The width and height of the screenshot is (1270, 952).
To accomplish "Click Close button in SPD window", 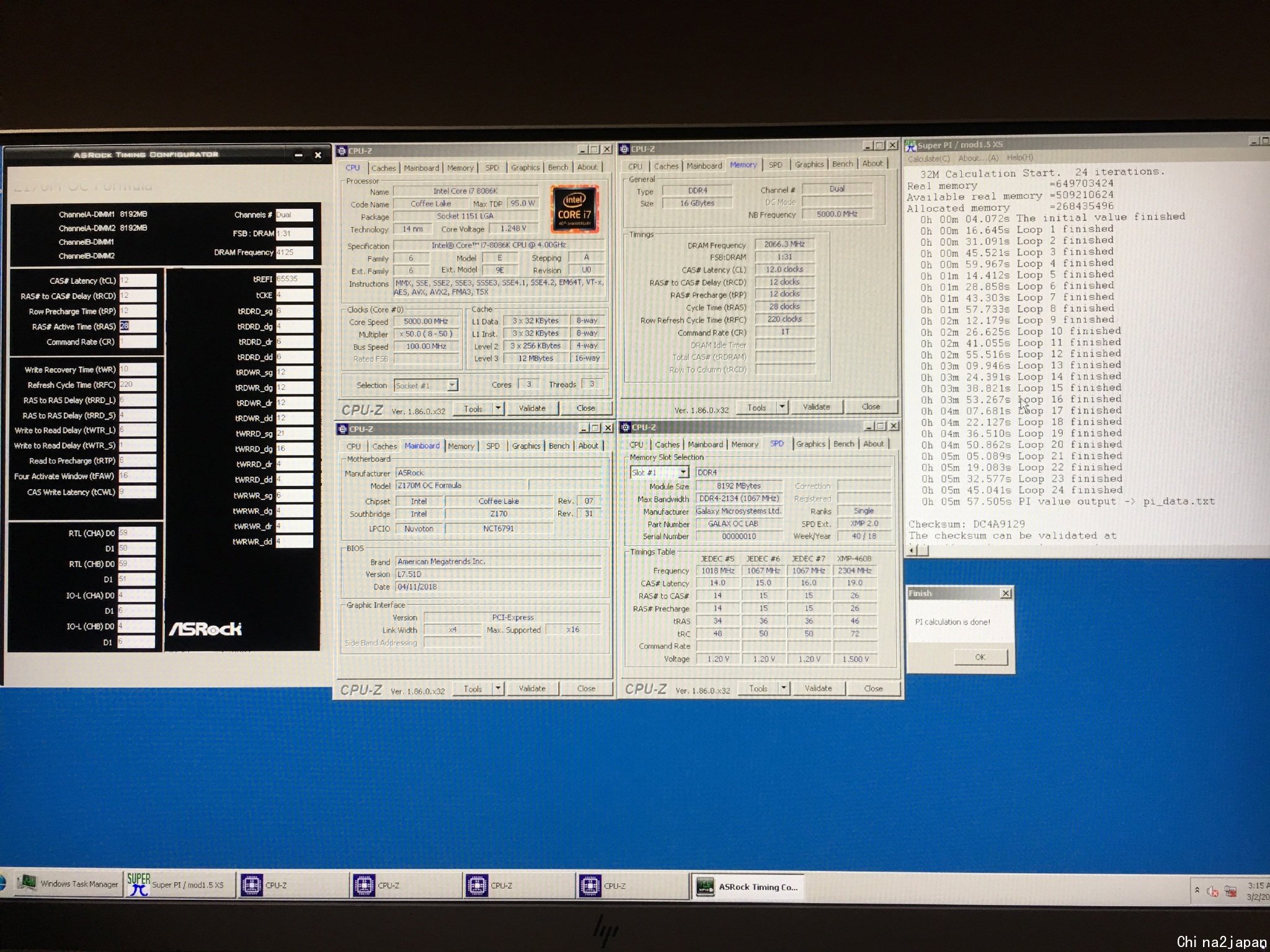I will tap(873, 688).
